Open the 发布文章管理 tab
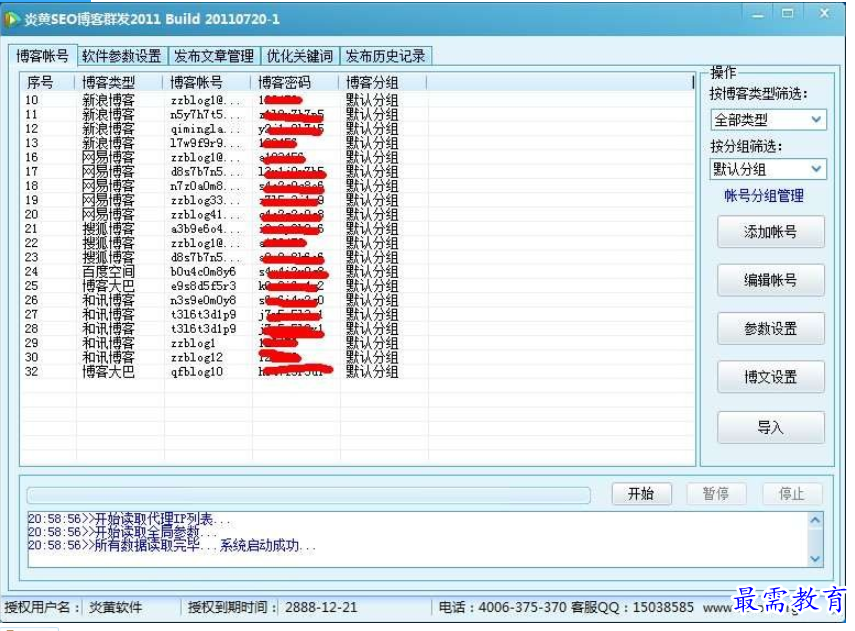855x631 pixels. pos(214,56)
